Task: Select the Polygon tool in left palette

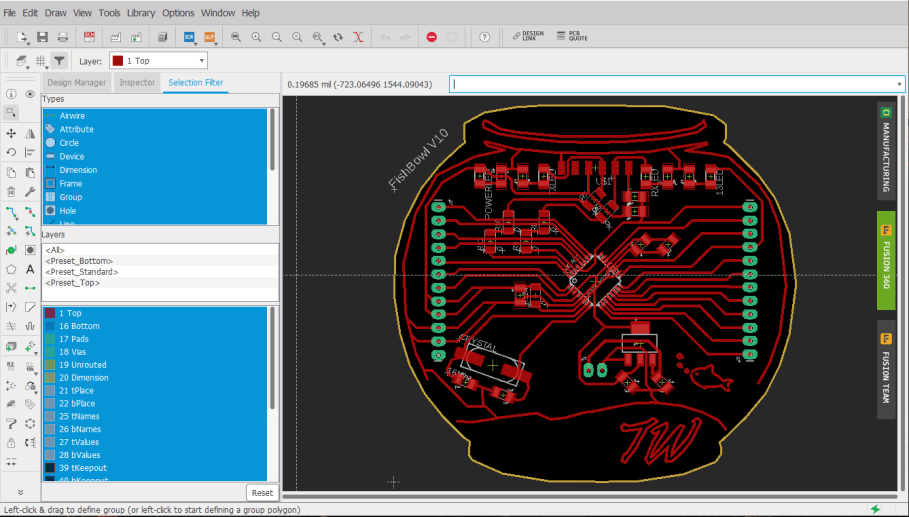Action: pyautogui.click(x=11, y=269)
